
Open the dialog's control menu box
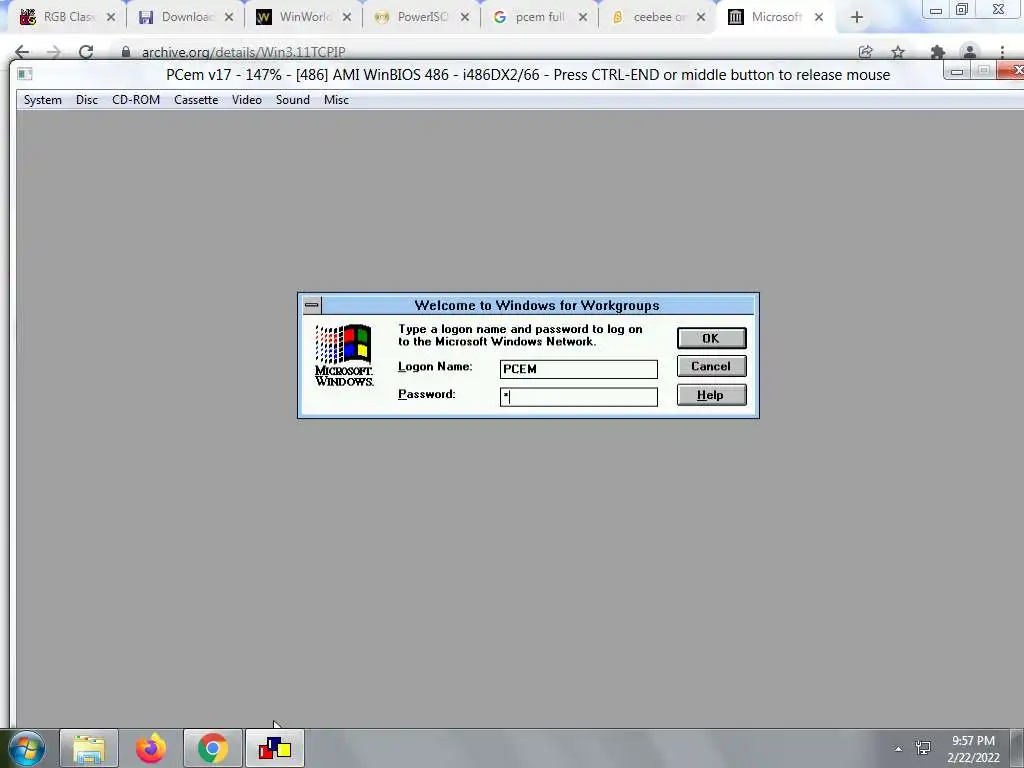(312, 305)
